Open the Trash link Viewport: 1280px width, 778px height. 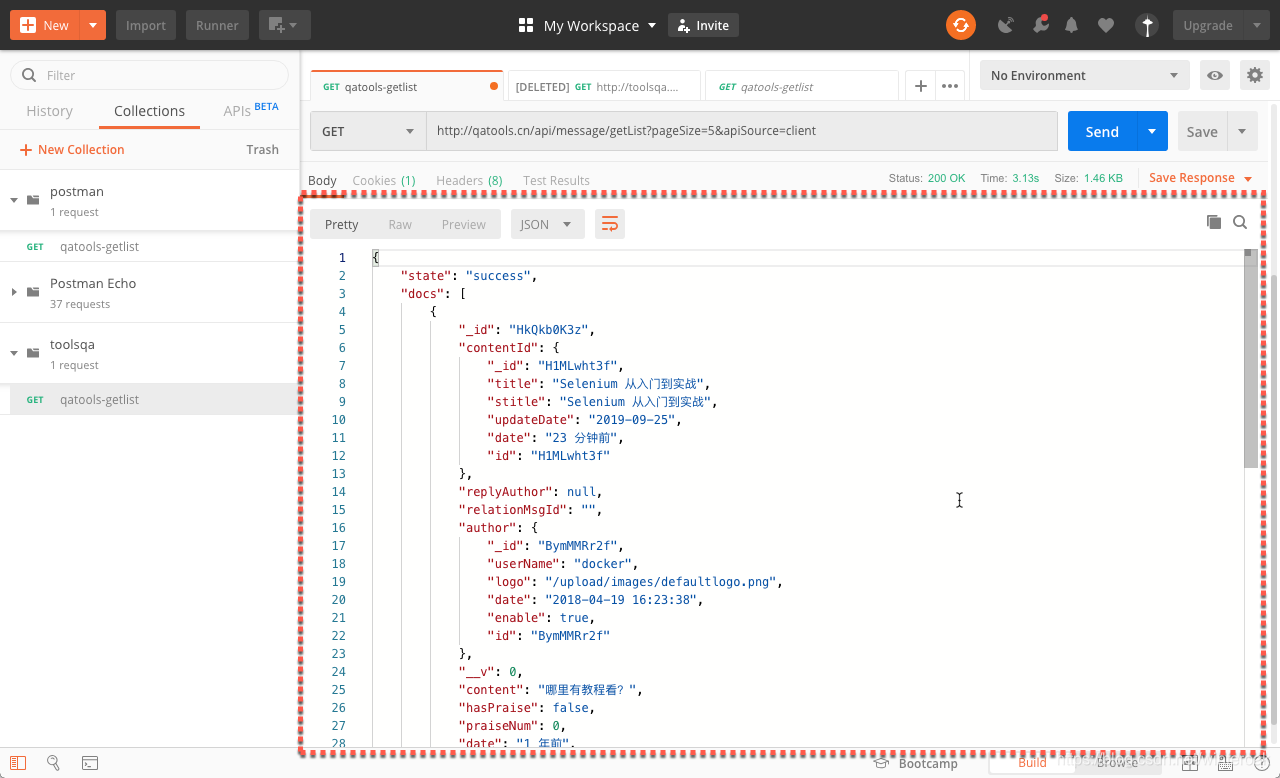262,149
